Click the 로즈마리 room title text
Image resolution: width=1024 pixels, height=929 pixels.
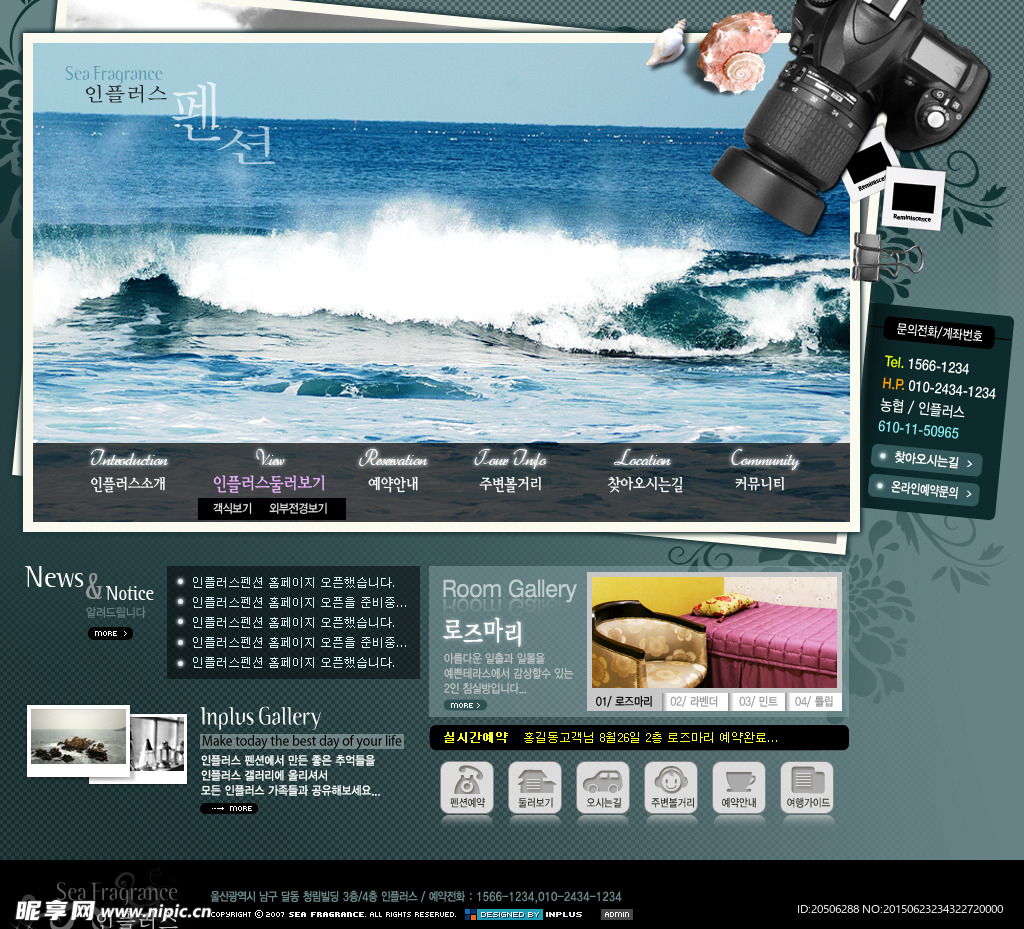point(483,632)
